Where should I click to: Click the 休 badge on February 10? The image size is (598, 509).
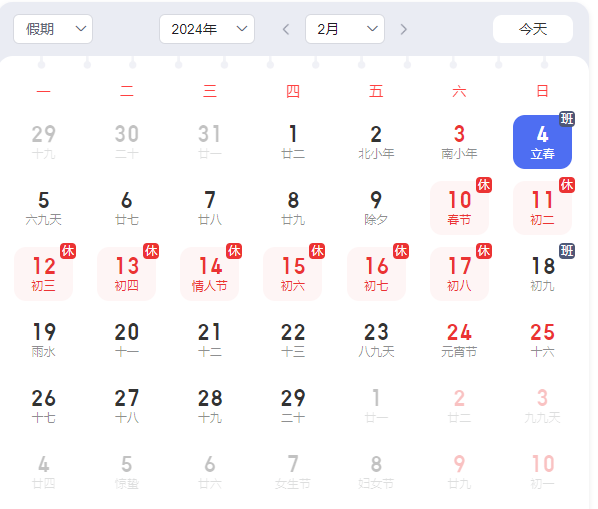coord(484,185)
